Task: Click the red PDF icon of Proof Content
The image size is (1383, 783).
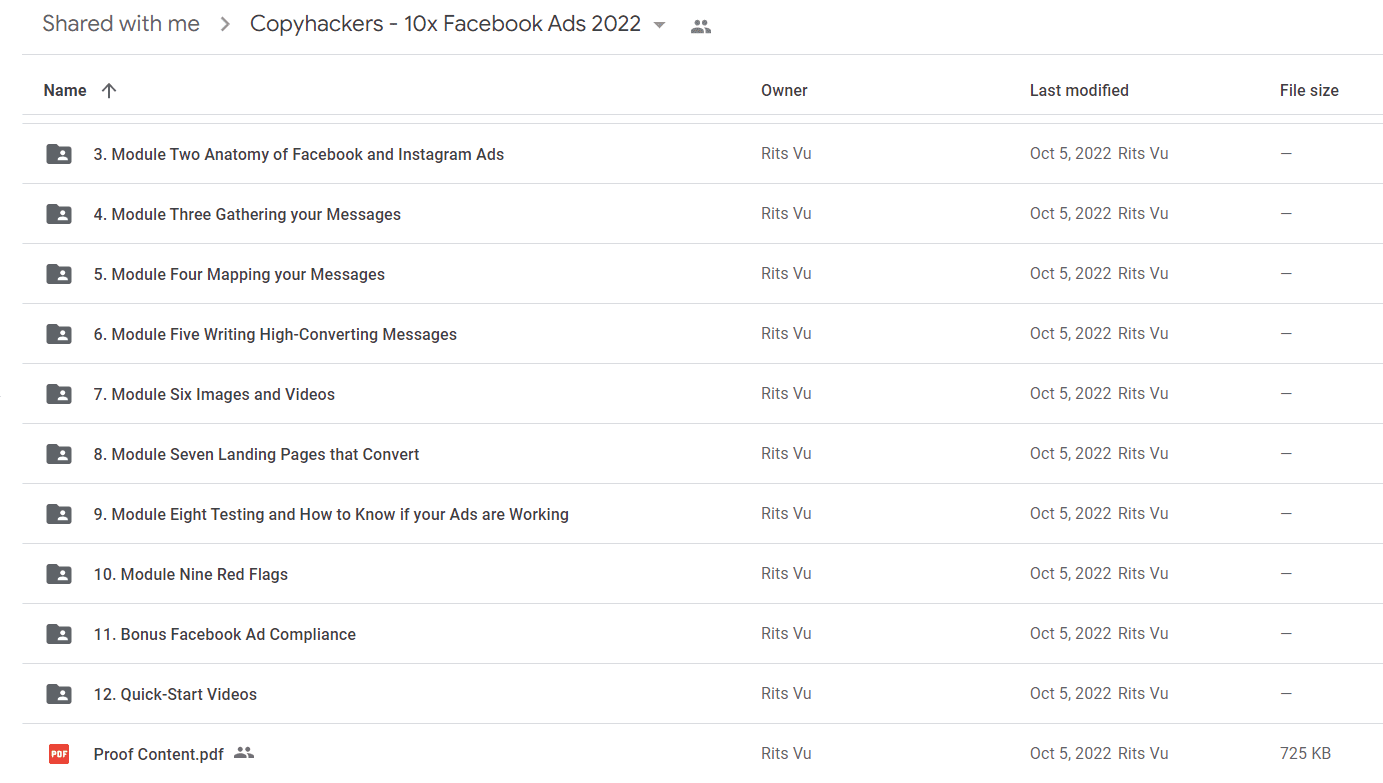Action: [59, 754]
